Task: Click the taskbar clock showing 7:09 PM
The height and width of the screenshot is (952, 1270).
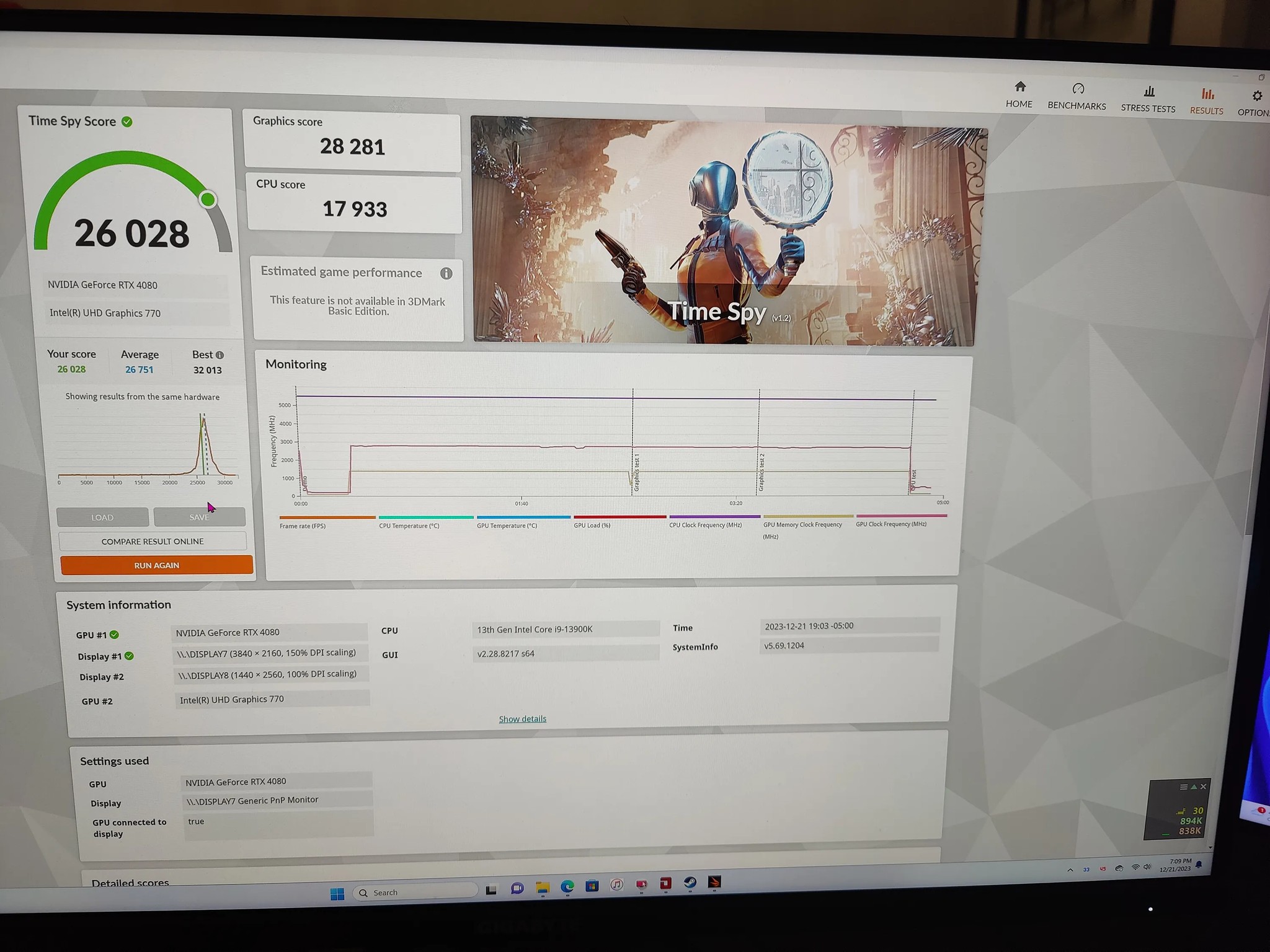Action: 1177,865
